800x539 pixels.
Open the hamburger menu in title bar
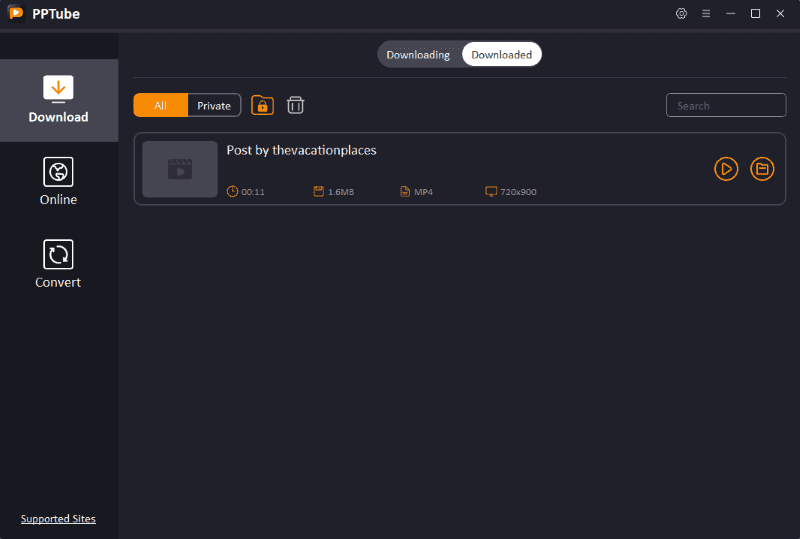pos(706,13)
